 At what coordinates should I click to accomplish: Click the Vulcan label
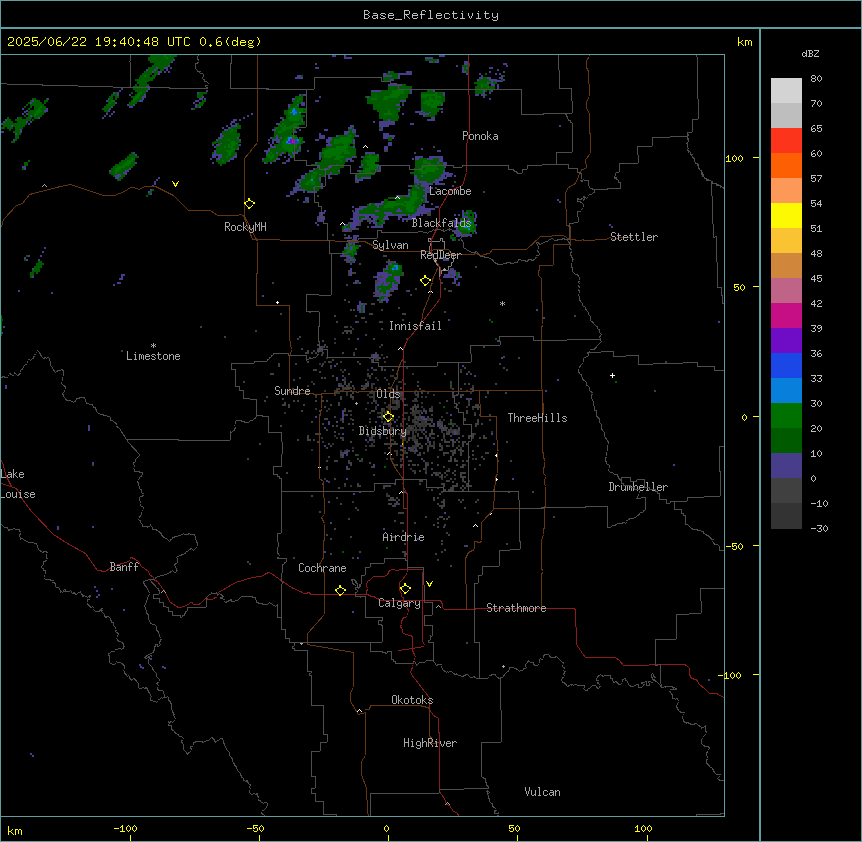tap(542, 792)
